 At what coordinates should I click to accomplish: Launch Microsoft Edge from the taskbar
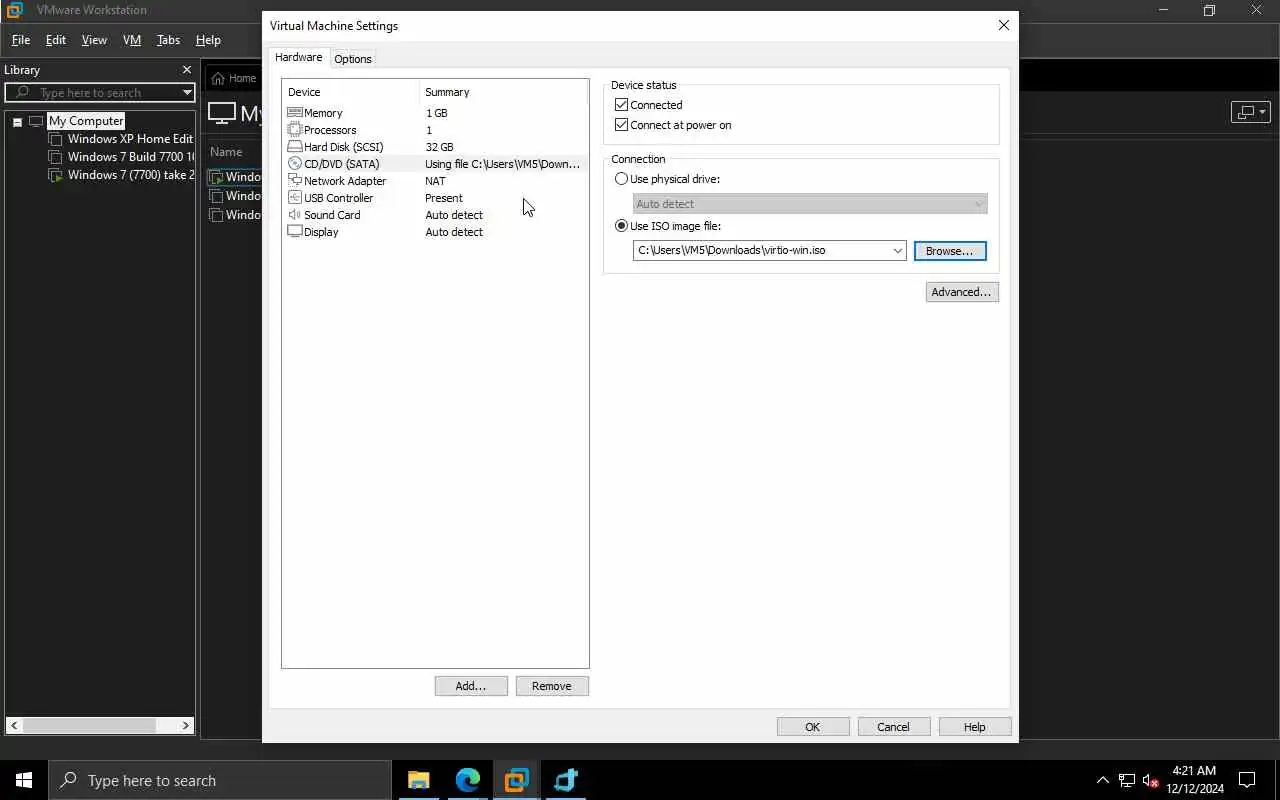point(468,780)
